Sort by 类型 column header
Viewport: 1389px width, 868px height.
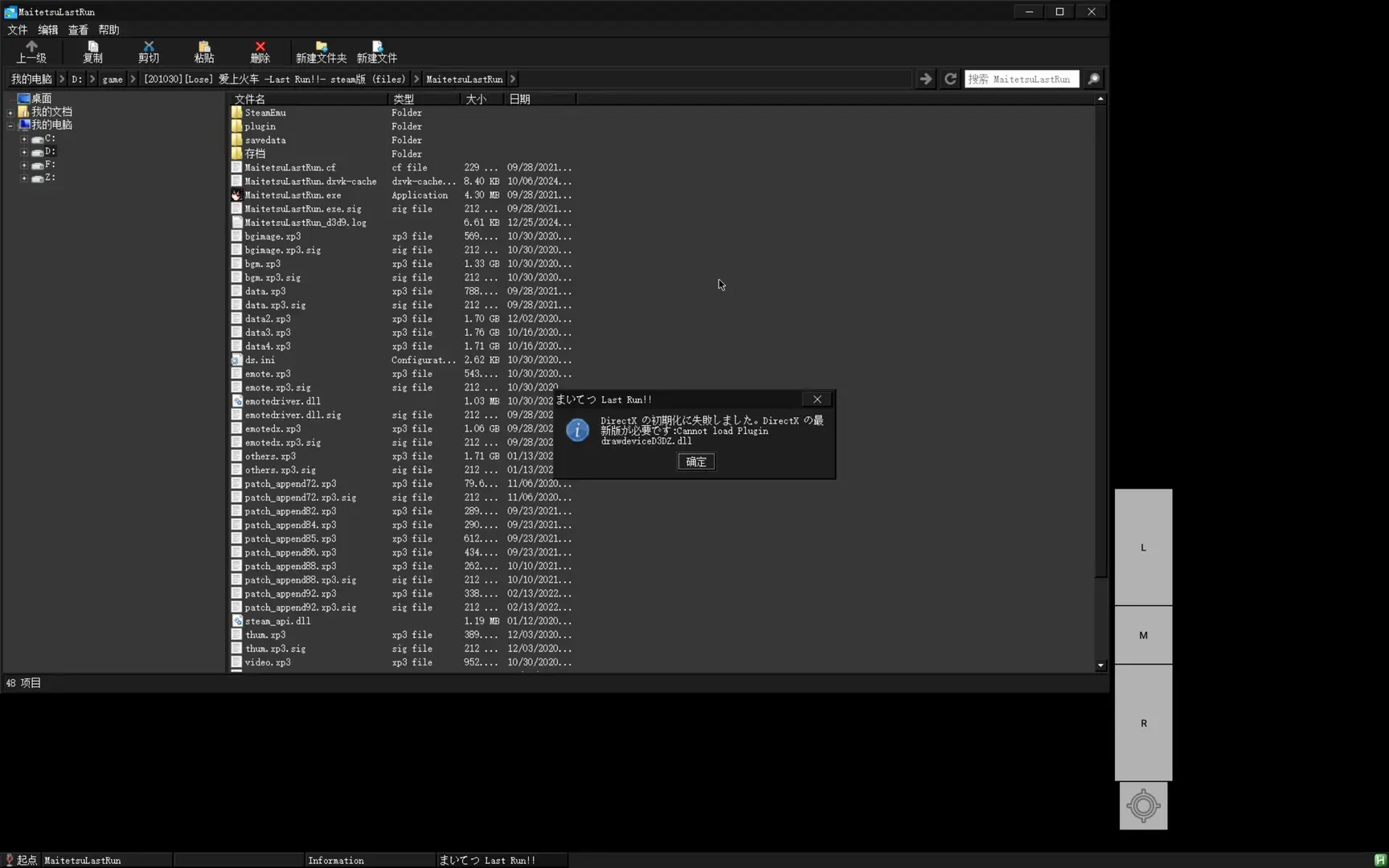pos(424,99)
